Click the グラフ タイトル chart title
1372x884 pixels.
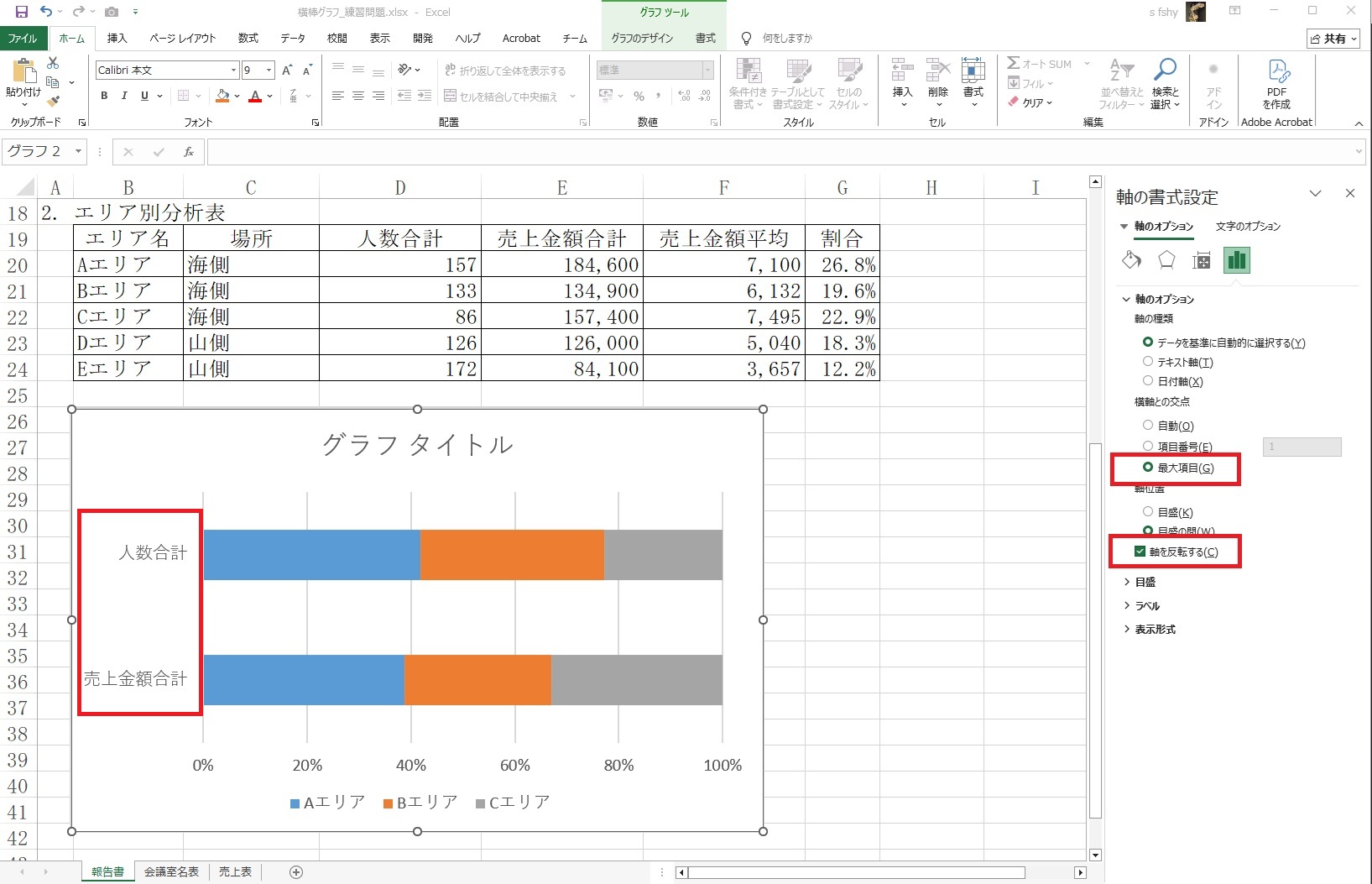pos(417,444)
